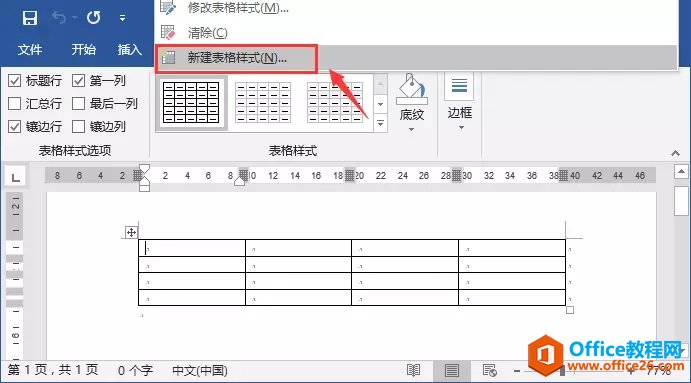Viewport: 691px width, 383px height.
Task: Uncheck the 镶边行 checkbox
Action: point(15,126)
